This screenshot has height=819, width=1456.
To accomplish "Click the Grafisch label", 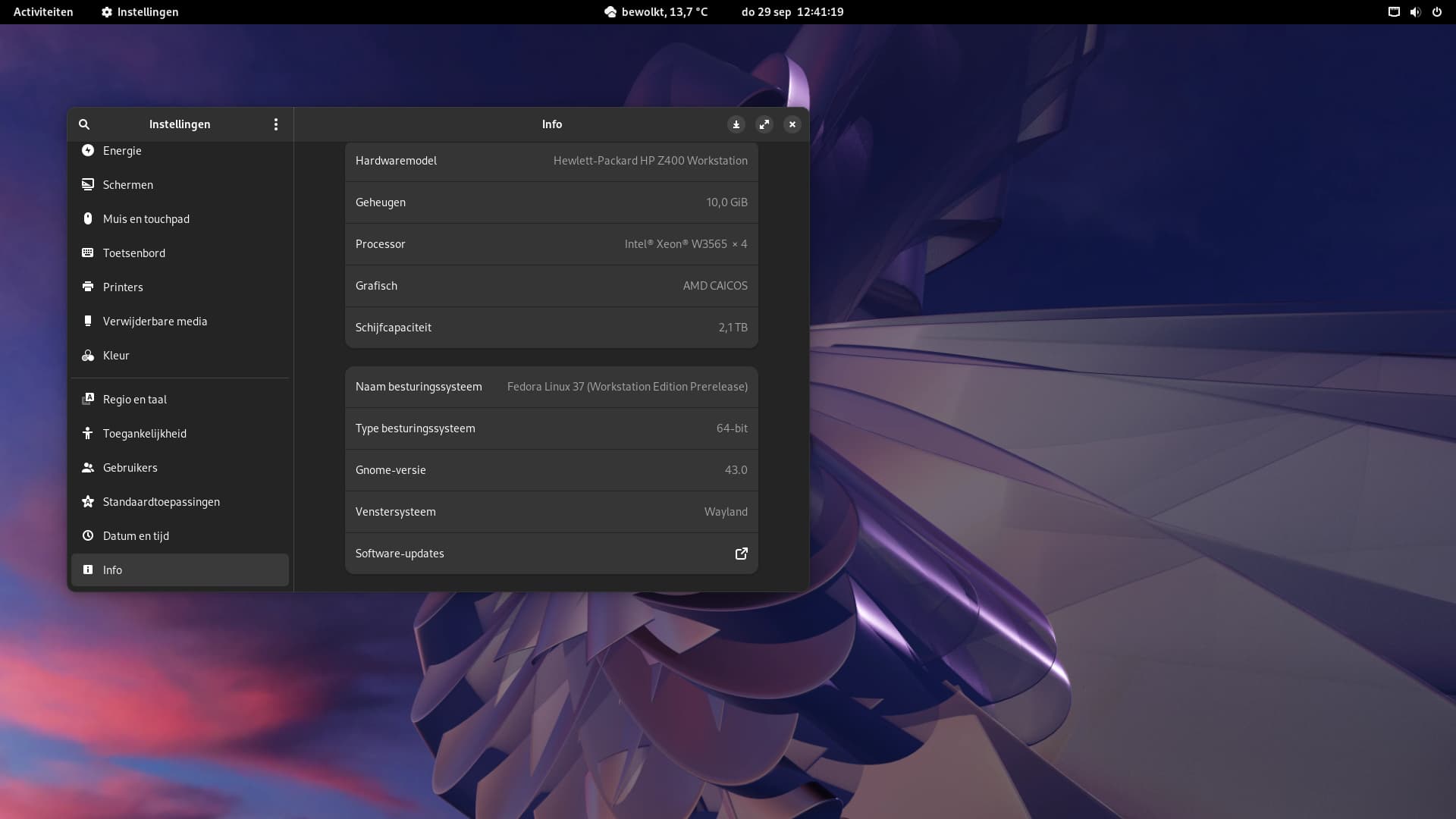I will (376, 286).
